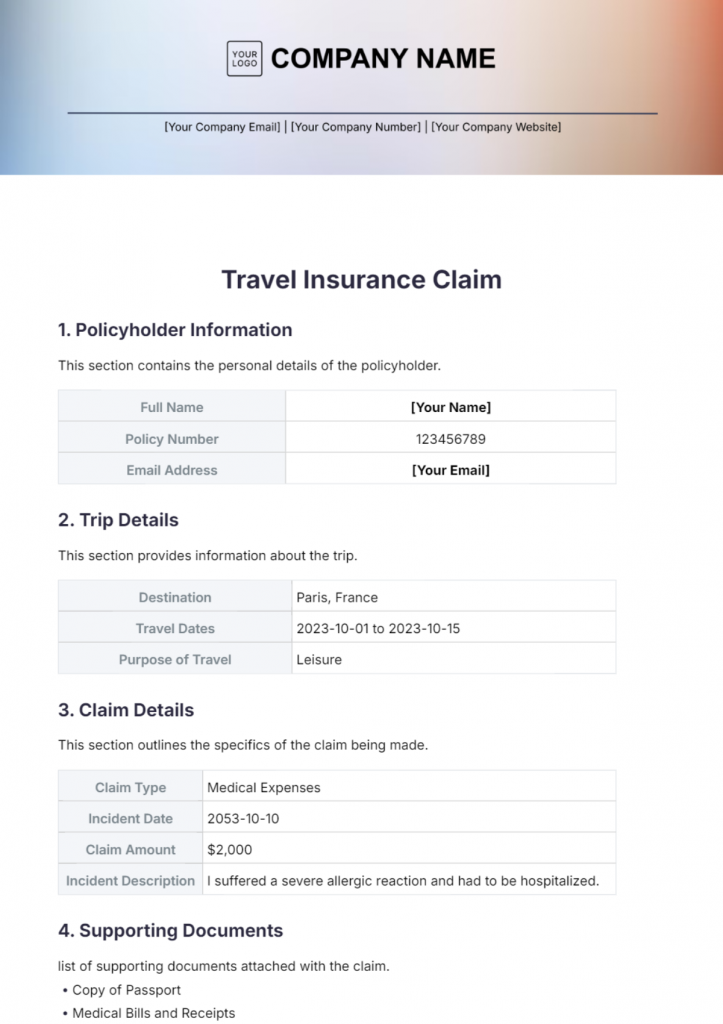The height and width of the screenshot is (1024, 723).
Task: Select the $2,000 claim amount cell
Action: tap(230, 850)
